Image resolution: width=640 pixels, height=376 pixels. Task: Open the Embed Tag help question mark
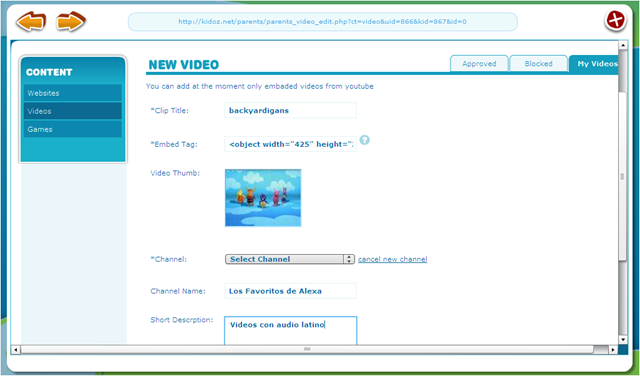pos(364,140)
